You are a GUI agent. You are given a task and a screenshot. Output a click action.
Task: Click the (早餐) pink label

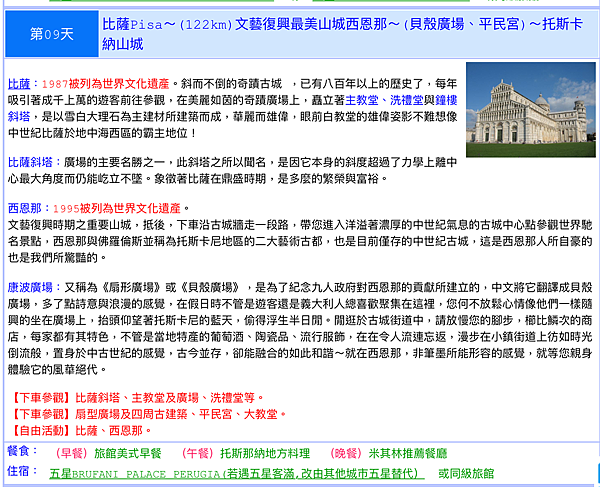[72, 453]
